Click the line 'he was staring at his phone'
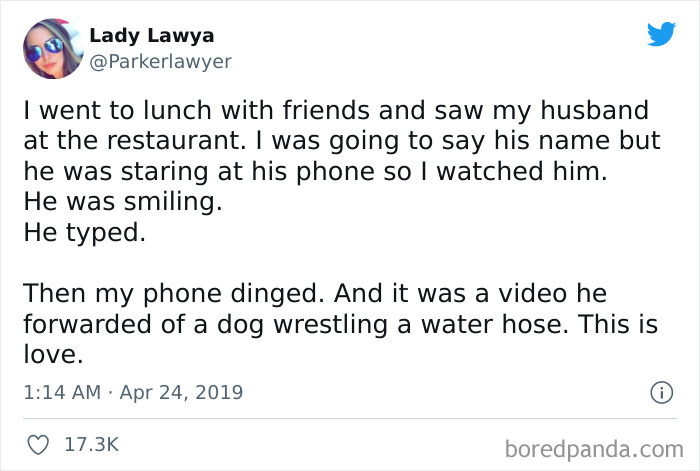 tap(315, 170)
